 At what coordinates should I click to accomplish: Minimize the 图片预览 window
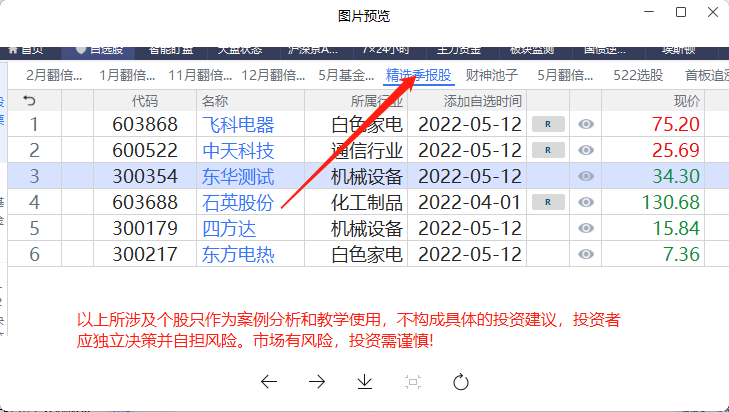tap(649, 12)
